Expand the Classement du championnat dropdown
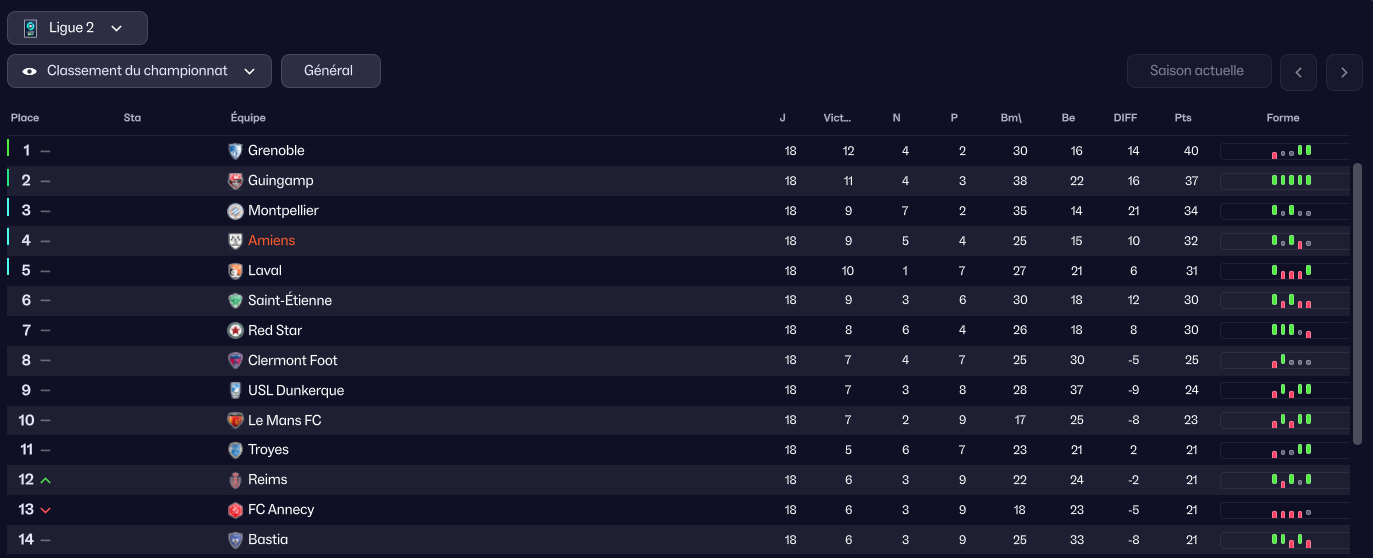The image size is (1373, 558). click(140, 71)
